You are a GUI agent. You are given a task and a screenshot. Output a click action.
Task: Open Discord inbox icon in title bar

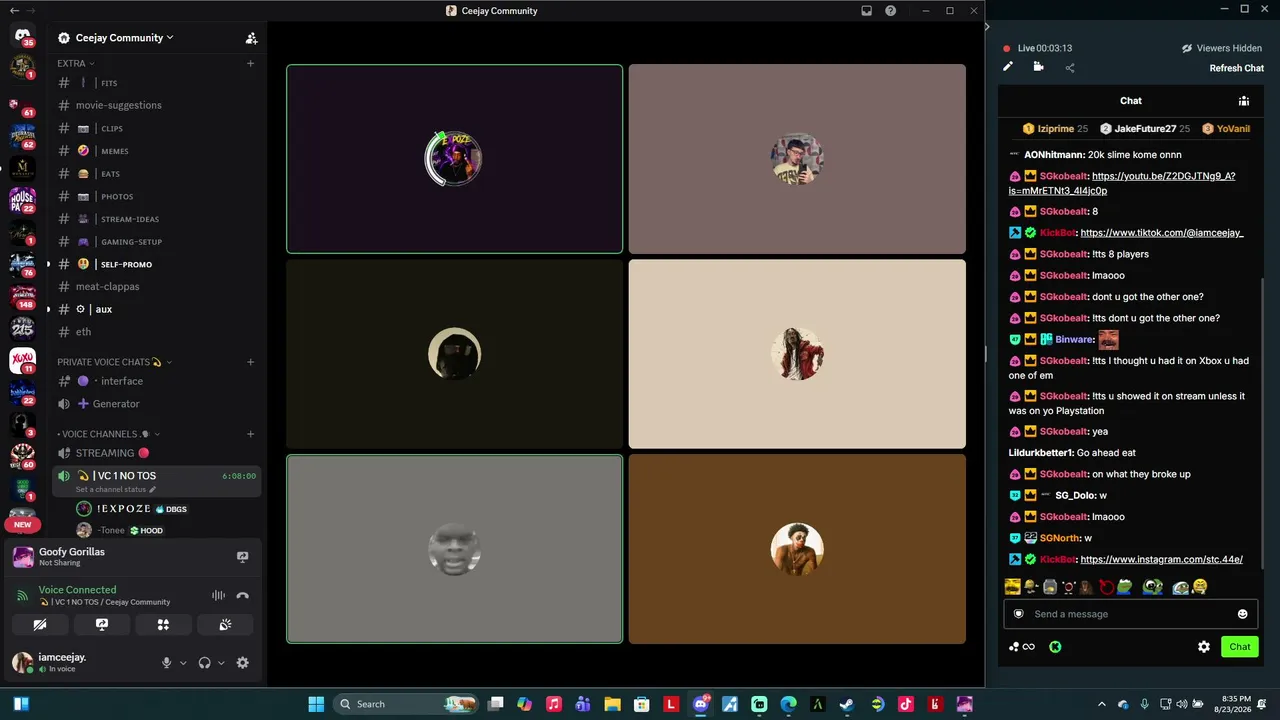pos(866,11)
